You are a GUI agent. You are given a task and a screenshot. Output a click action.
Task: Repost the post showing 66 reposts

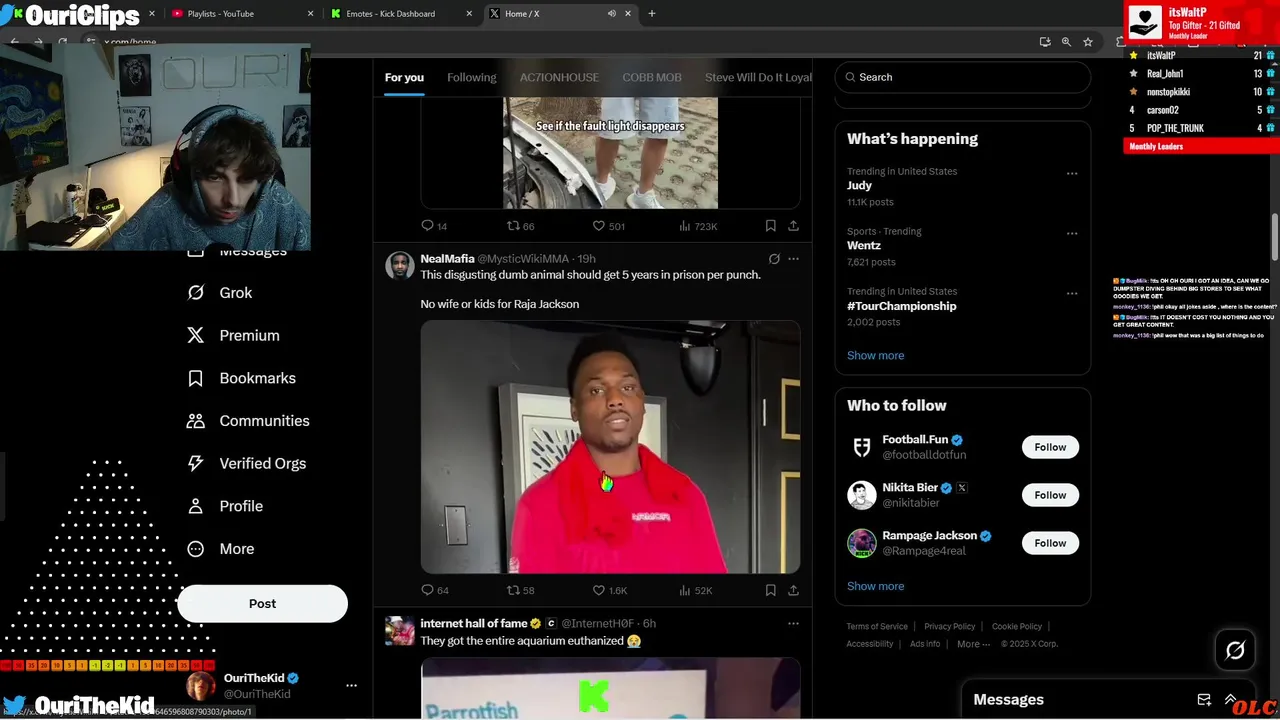521,226
